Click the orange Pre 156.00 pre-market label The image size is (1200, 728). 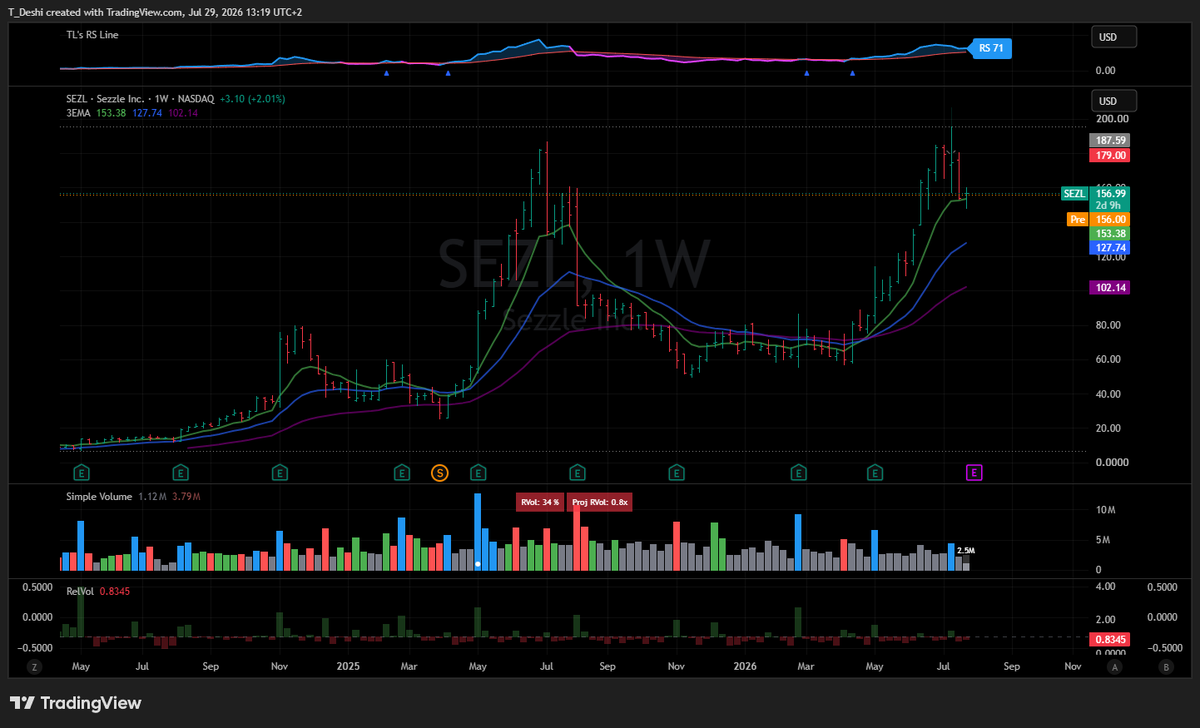click(x=1099, y=219)
